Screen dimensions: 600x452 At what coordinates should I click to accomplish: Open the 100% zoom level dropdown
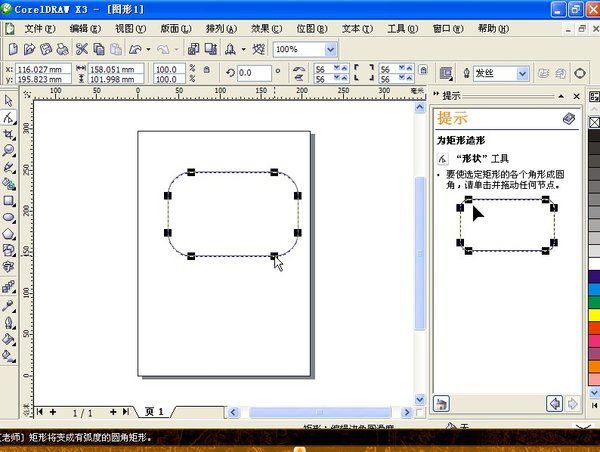pos(331,49)
